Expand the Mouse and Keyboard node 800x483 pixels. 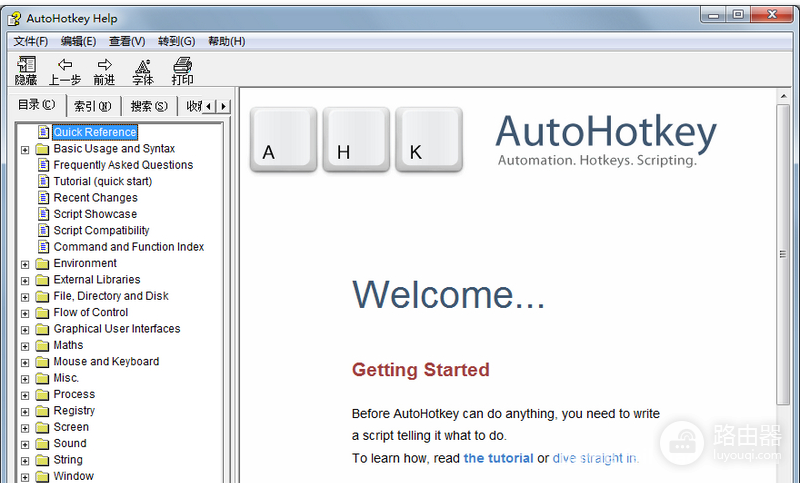tap(24, 363)
